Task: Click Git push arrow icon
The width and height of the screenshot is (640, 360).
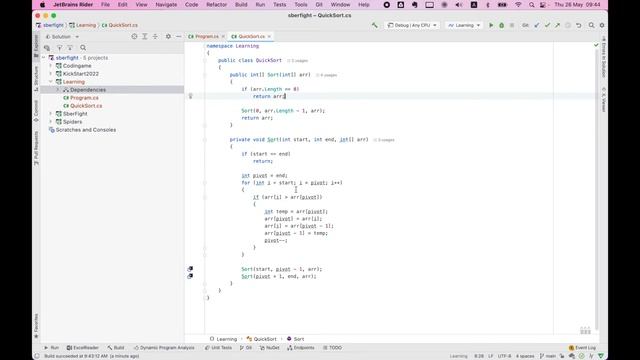Action: coord(557,25)
